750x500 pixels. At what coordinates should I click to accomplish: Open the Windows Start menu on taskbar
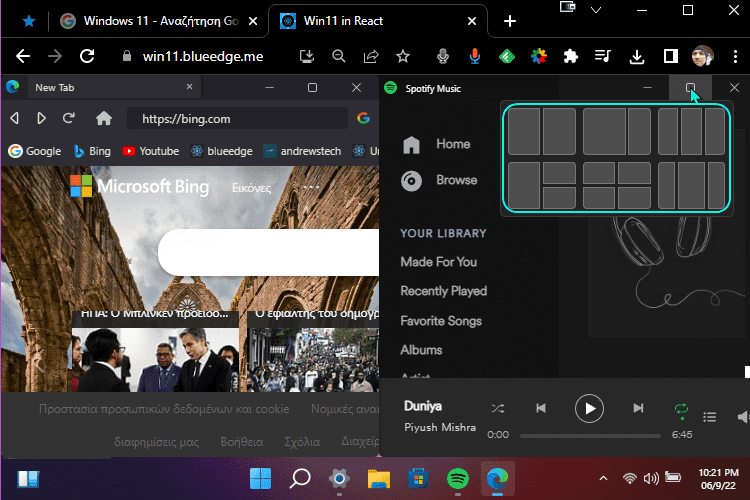(x=260, y=478)
